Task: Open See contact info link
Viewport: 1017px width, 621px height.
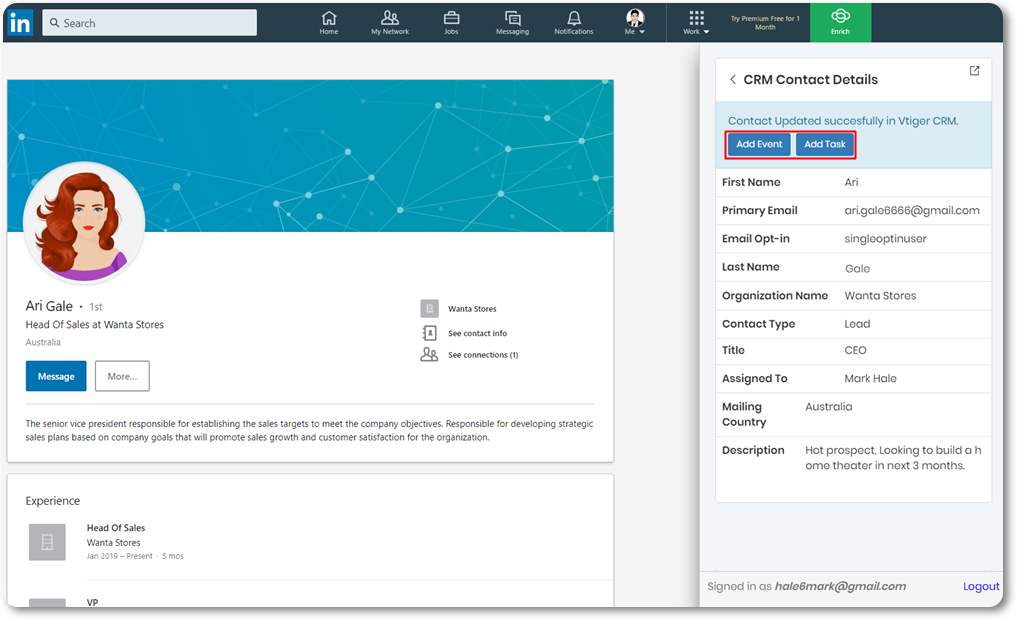Action: [x=477, y=333]
